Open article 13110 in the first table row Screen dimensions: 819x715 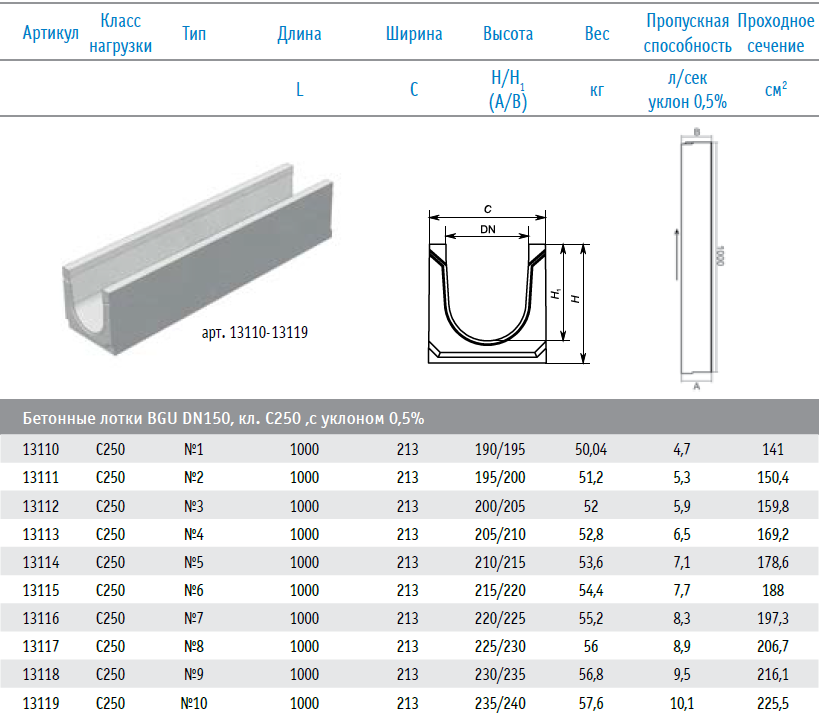[41, 450]
